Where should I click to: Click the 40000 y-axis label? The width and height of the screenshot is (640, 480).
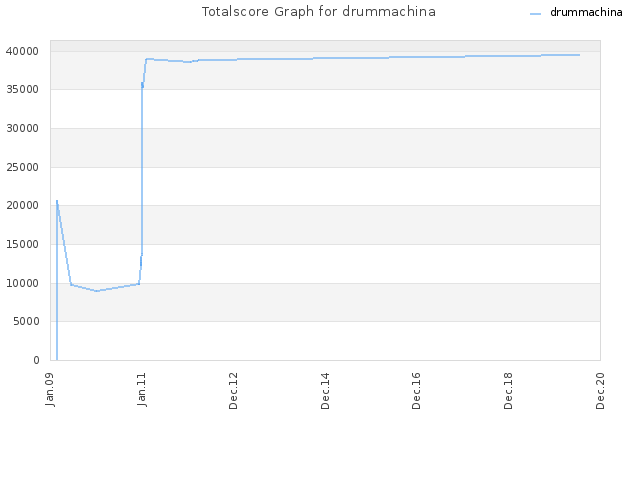22,51
